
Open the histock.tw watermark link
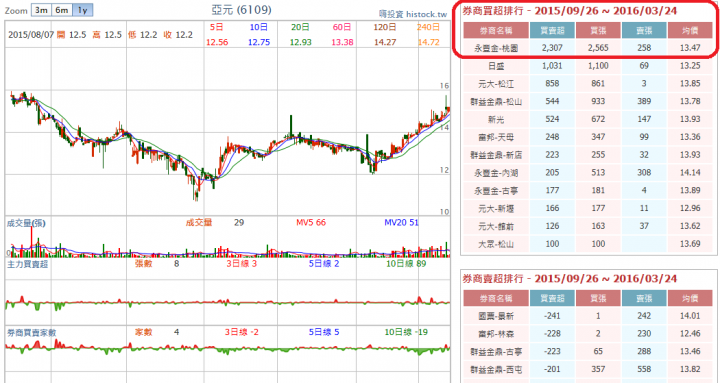412,14
